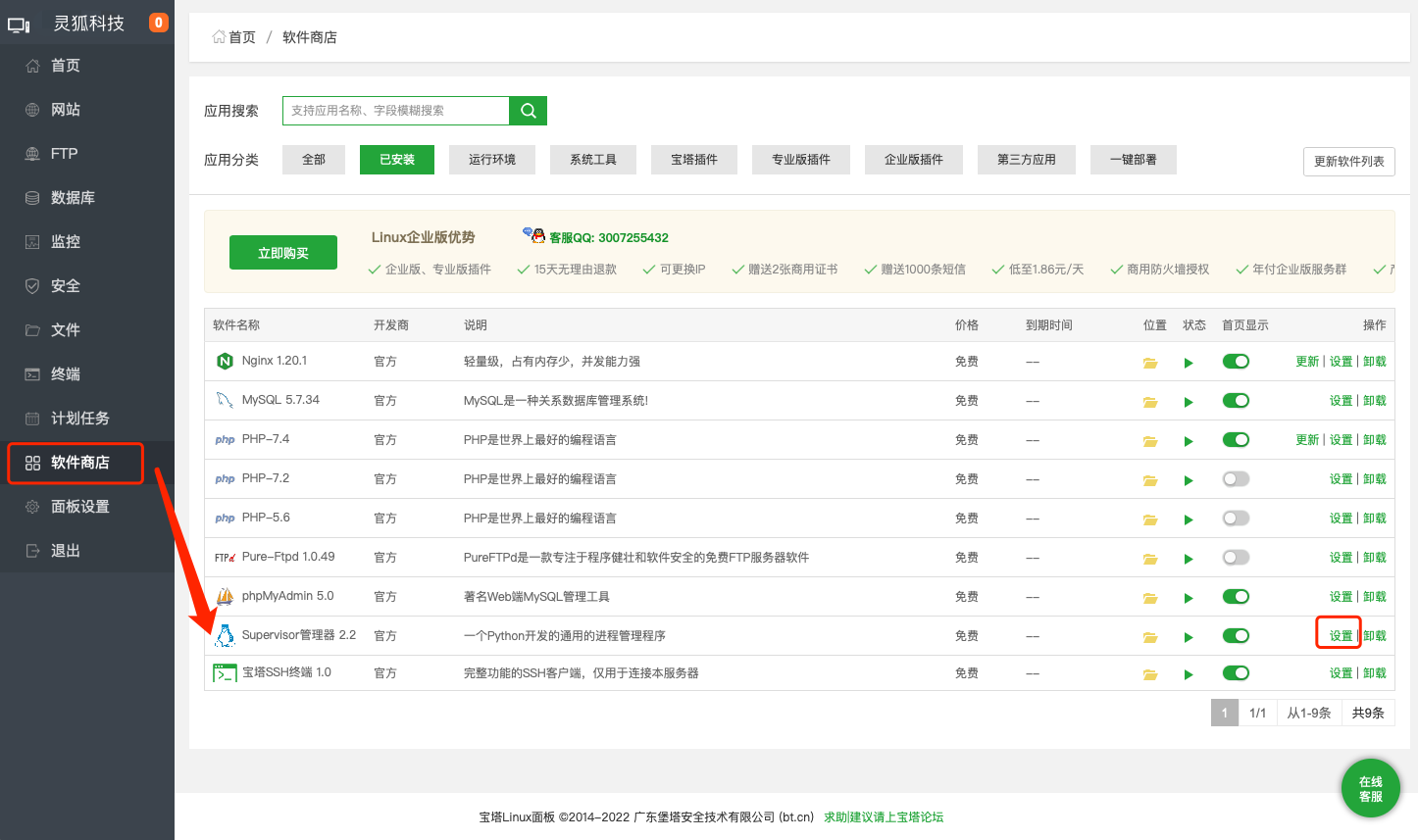The image size is (1418, 840).
Task: Select the 全部 category tab
Action: [x=314, y=160]
